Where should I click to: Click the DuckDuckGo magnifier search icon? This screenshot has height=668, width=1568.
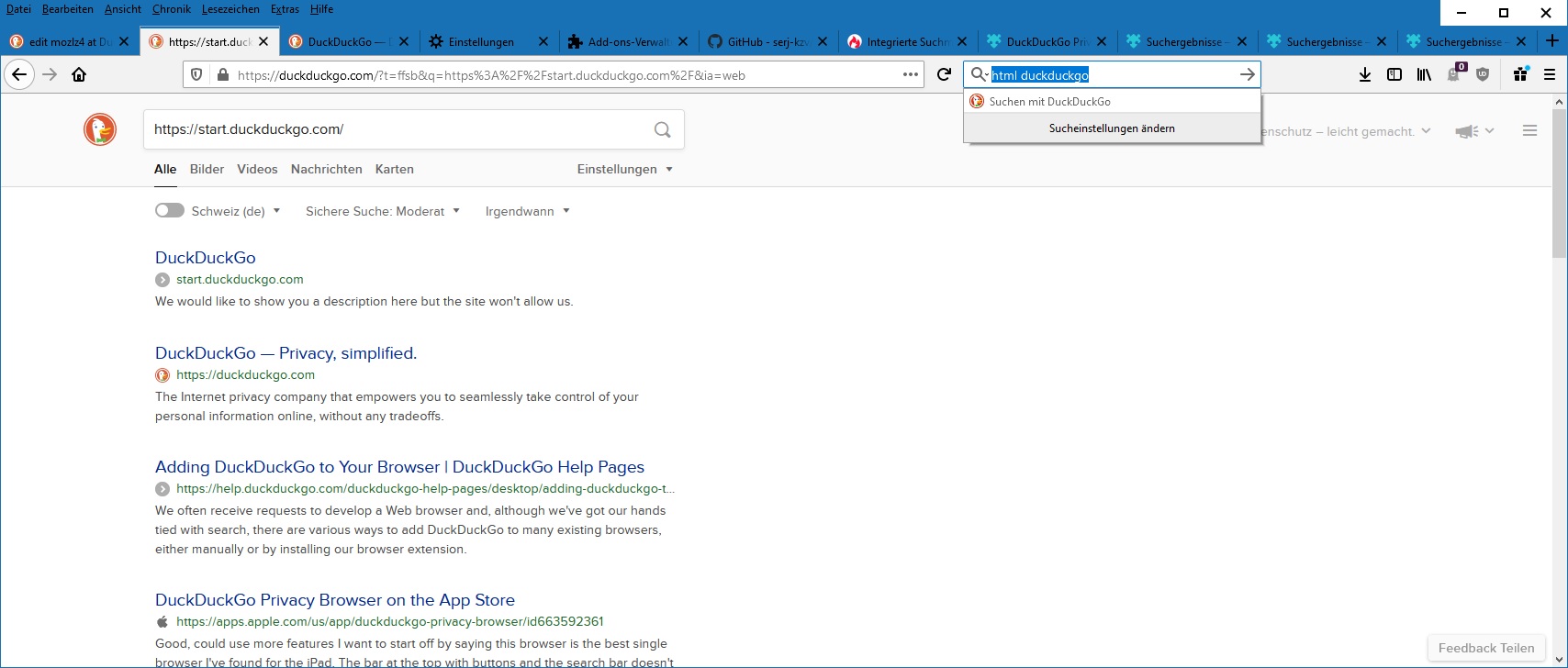click(x=662, y=130)
